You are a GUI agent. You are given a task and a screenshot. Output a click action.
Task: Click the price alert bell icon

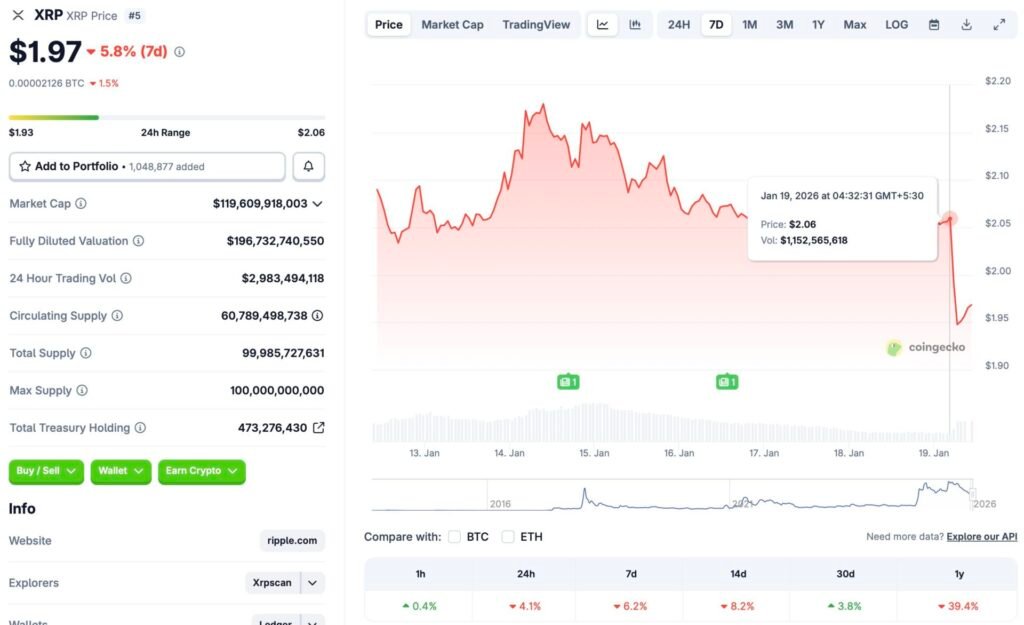pyautogui.click(x=308, y=166)
